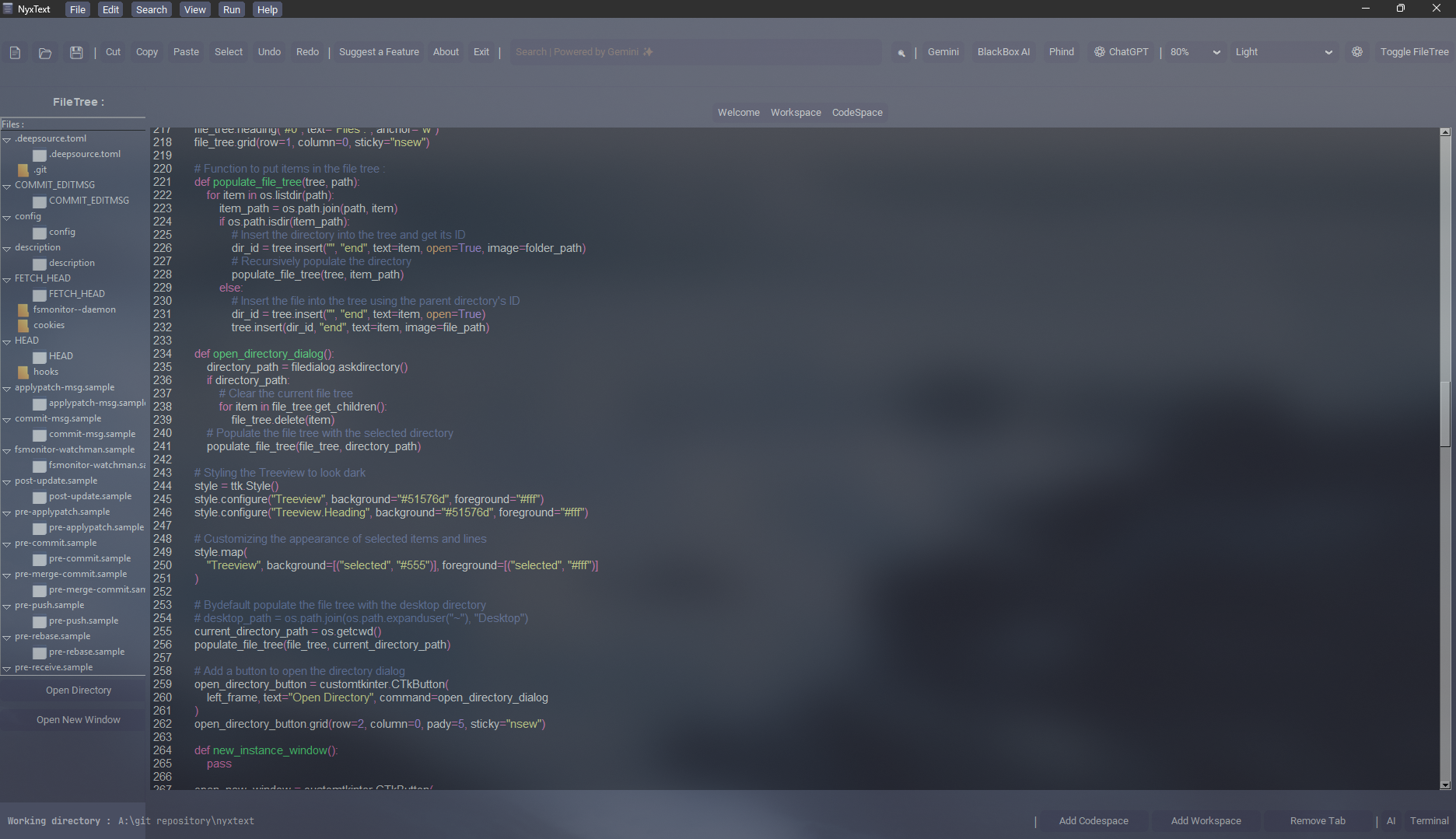Open ChatGPT from the toolbar
Viewport: 1456px width, 839px height.
(x=1121, y=51)
